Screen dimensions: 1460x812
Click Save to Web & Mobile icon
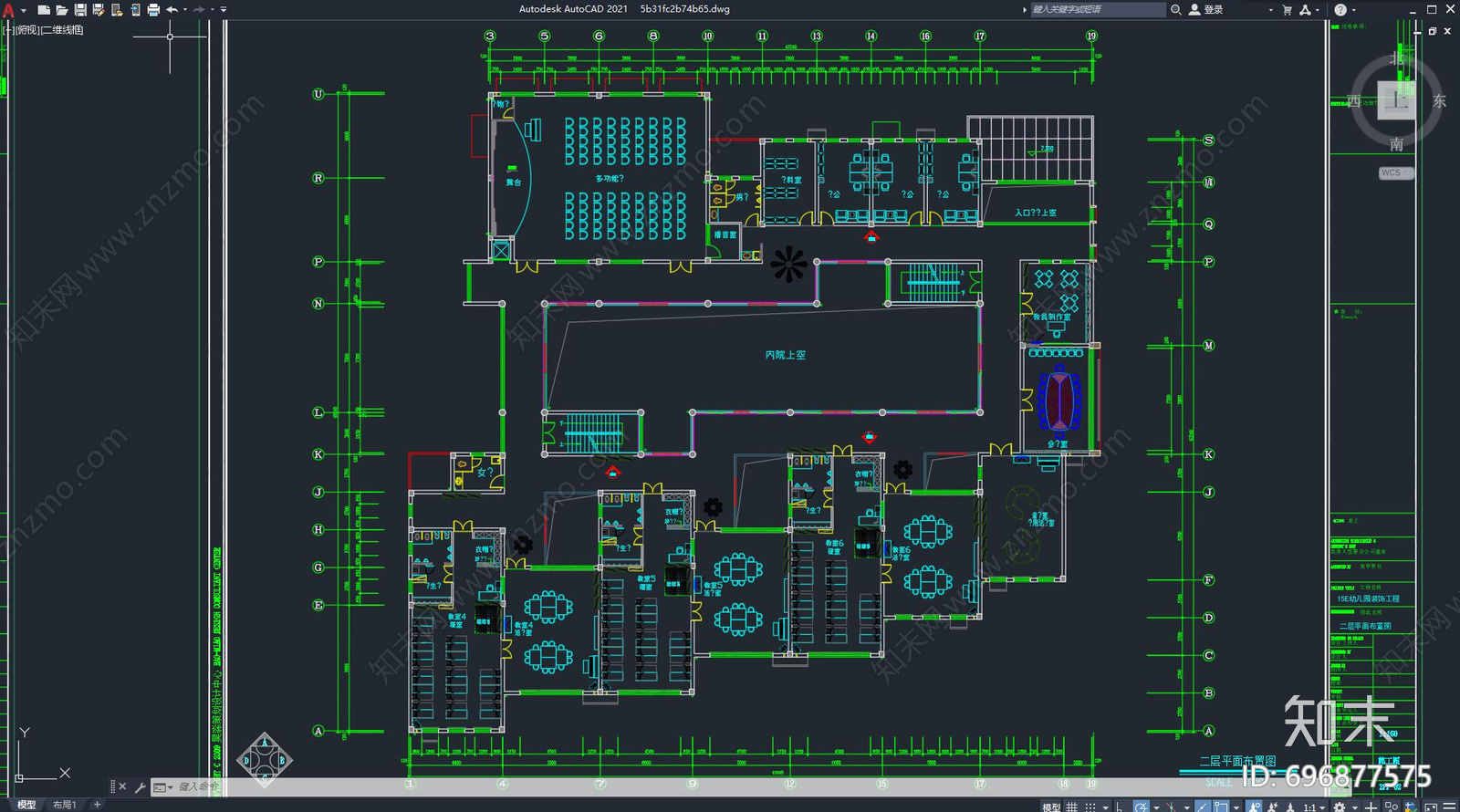click(135, 10)
